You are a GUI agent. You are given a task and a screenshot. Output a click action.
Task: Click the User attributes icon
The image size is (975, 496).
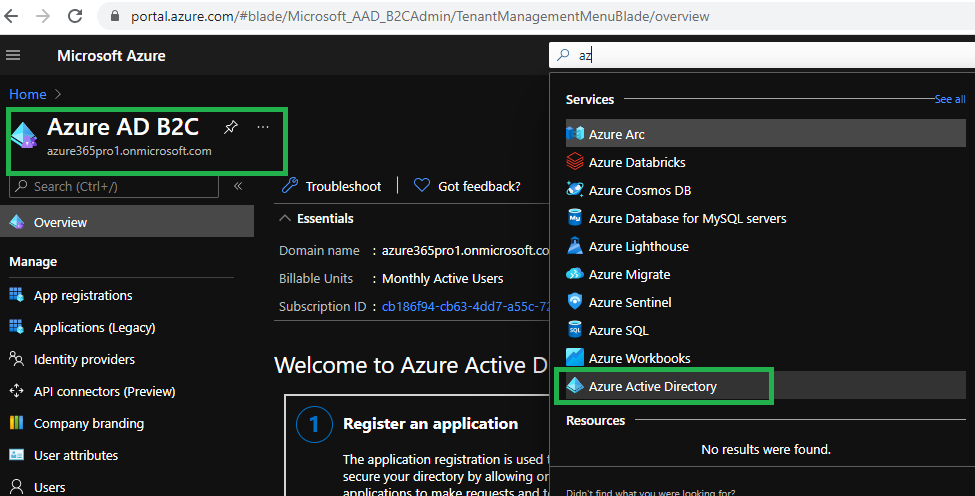click(16, 455)
